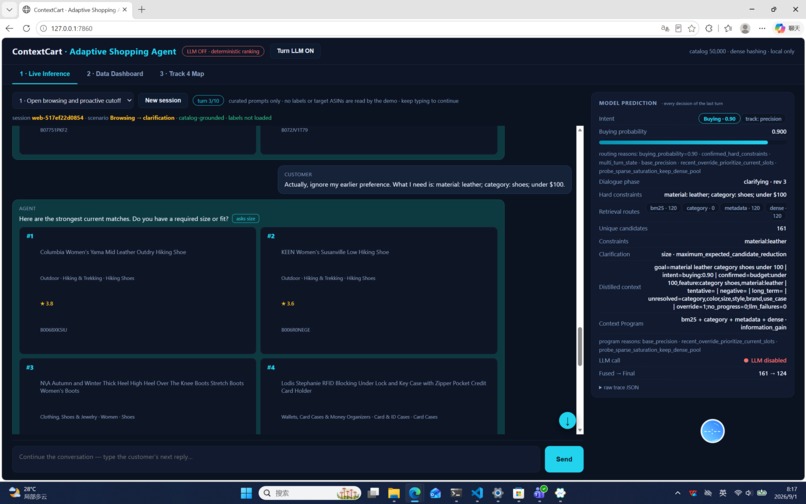Turn LLM ON
Image resolution: width=806 pixels, height=504 pixels.
coord(295,51)
